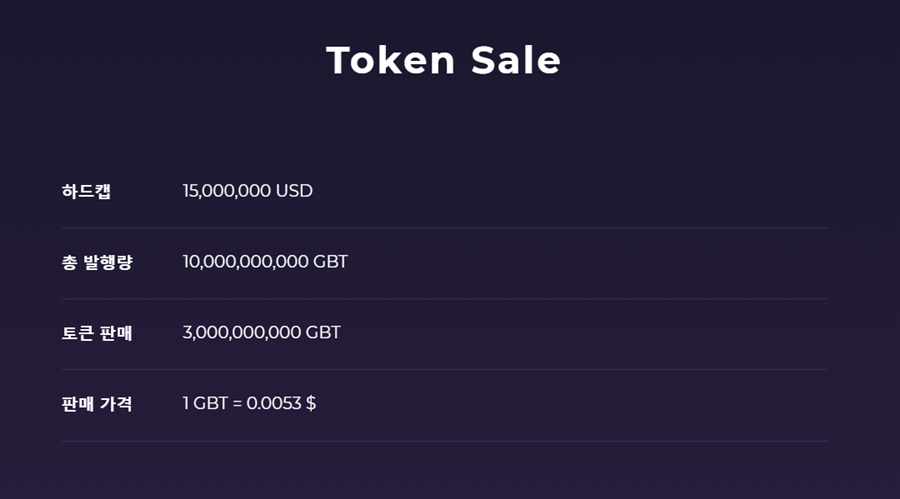
Task: Click GBT in the 총 발행량 row
Action: point(330,262)
